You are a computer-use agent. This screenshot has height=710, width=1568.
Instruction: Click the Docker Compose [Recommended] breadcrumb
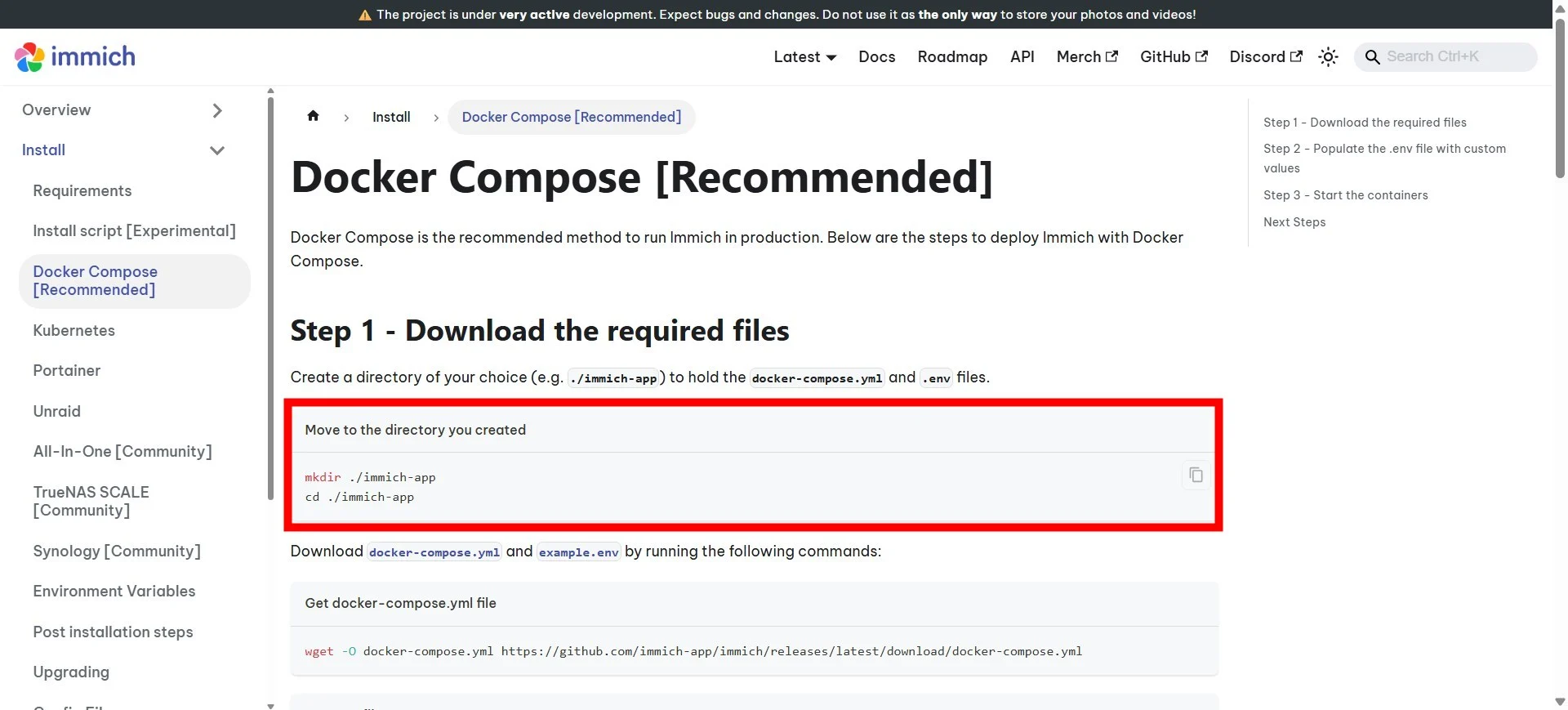click(x=572, y=117)
